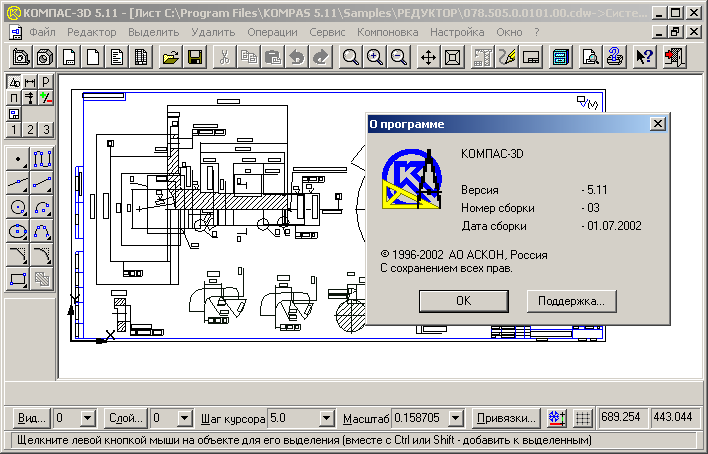Click the blue library manager cabinet icon
Screen dimensions: 708x454
560,57
